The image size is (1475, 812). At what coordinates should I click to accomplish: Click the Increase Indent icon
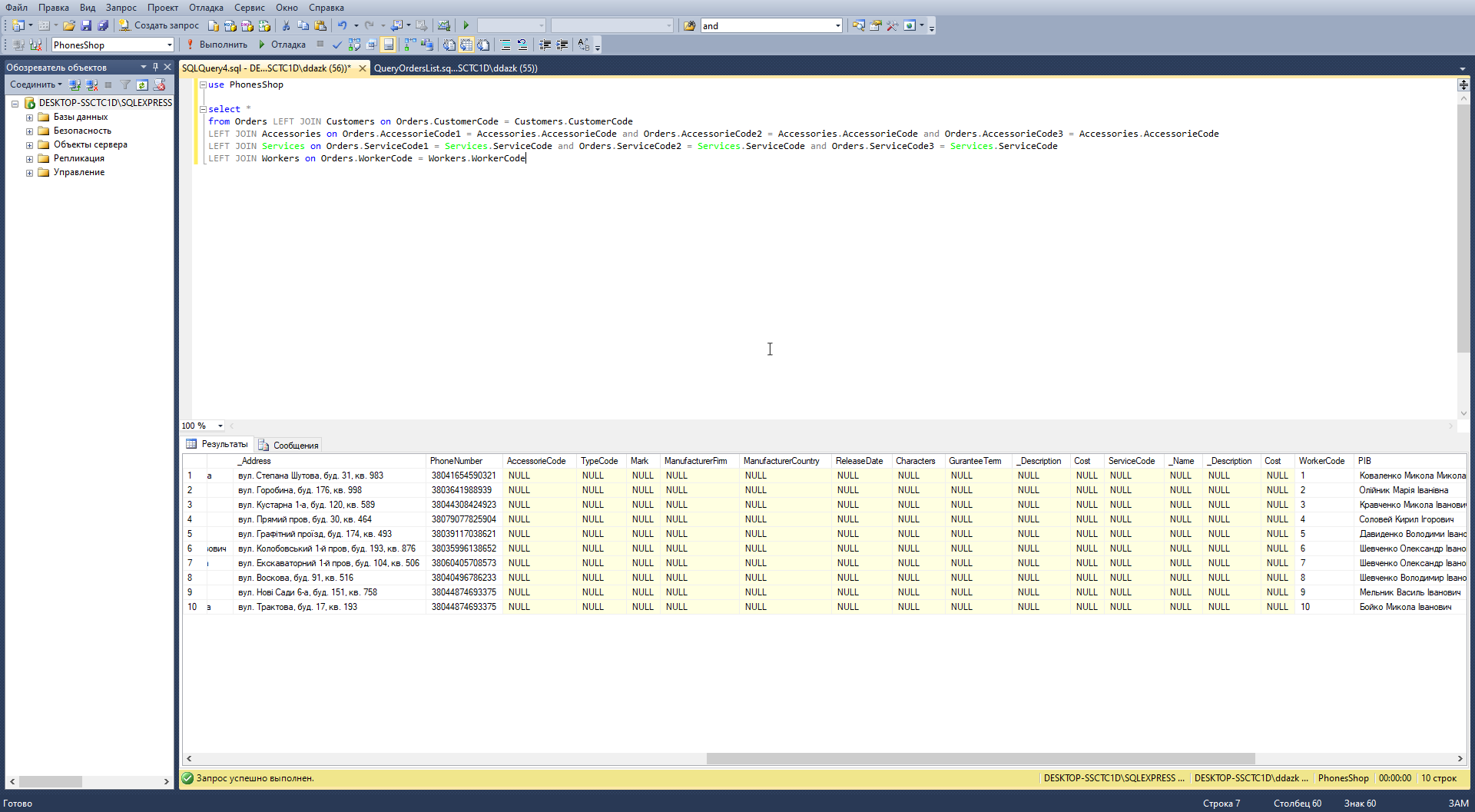(562, 45)
